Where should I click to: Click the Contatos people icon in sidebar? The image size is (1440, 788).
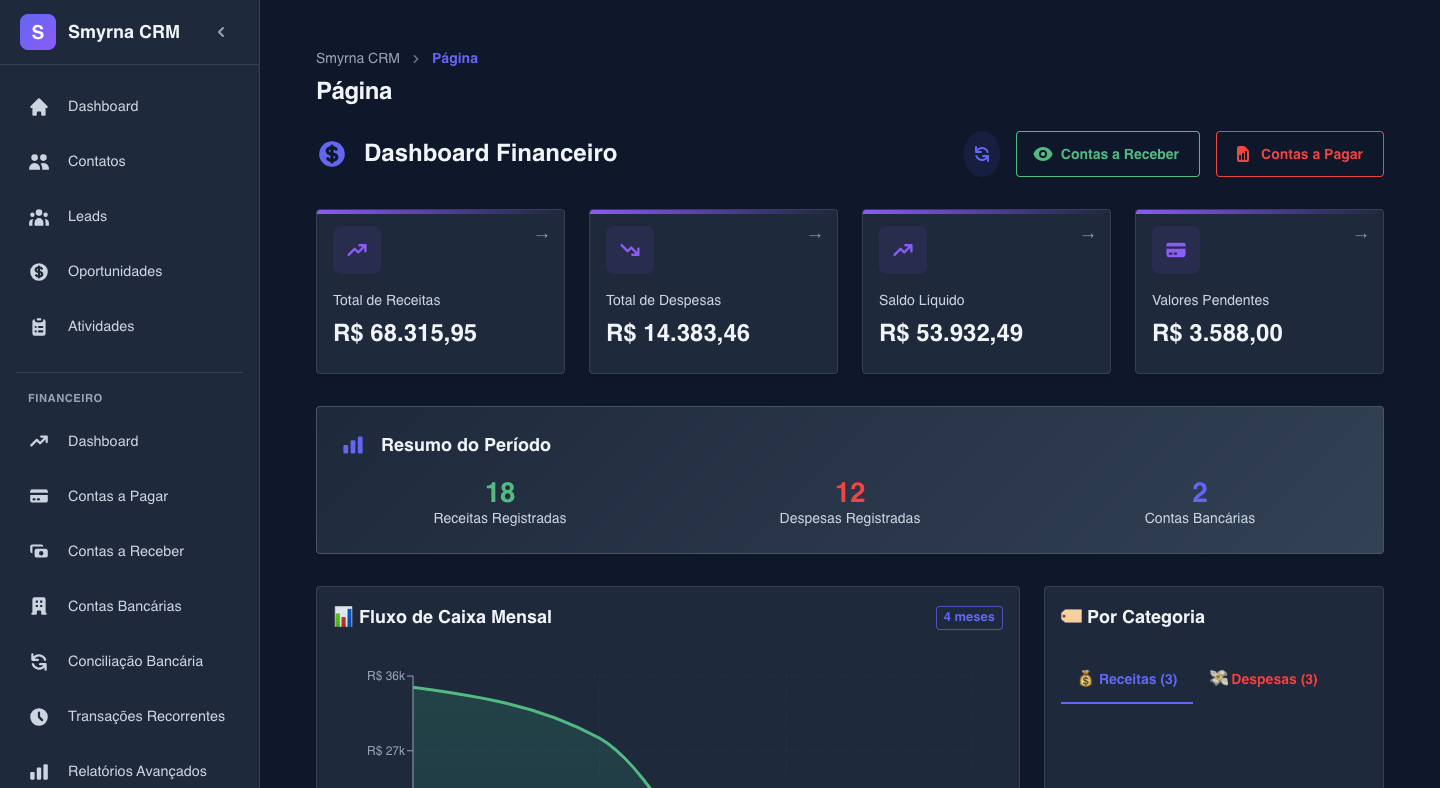click(39, 162)
